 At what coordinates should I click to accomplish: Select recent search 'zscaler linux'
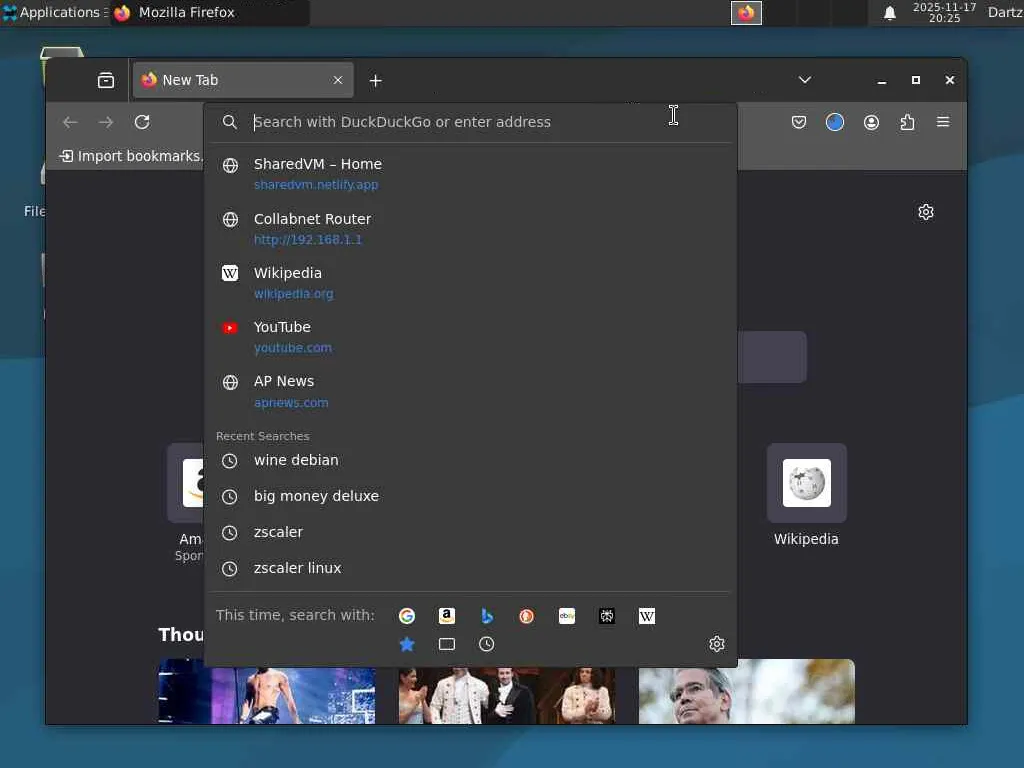click(470, 568)
